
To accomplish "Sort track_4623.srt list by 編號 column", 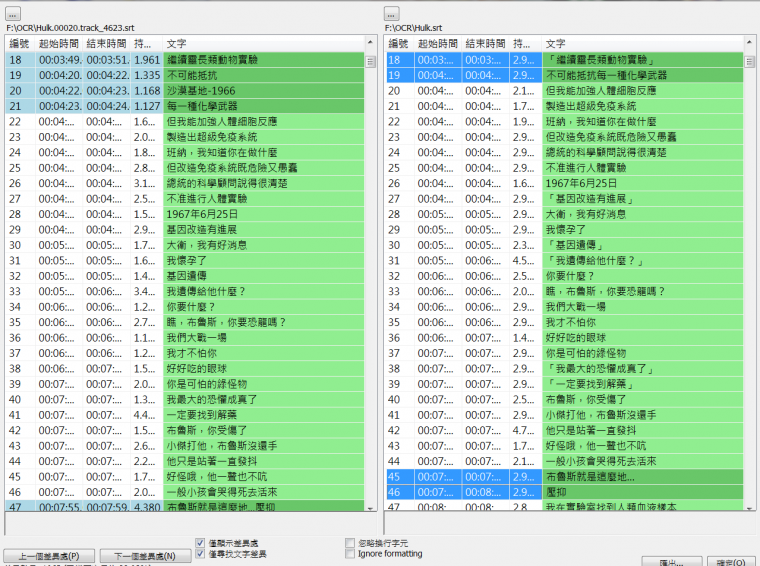I will [x=20, y=44].
